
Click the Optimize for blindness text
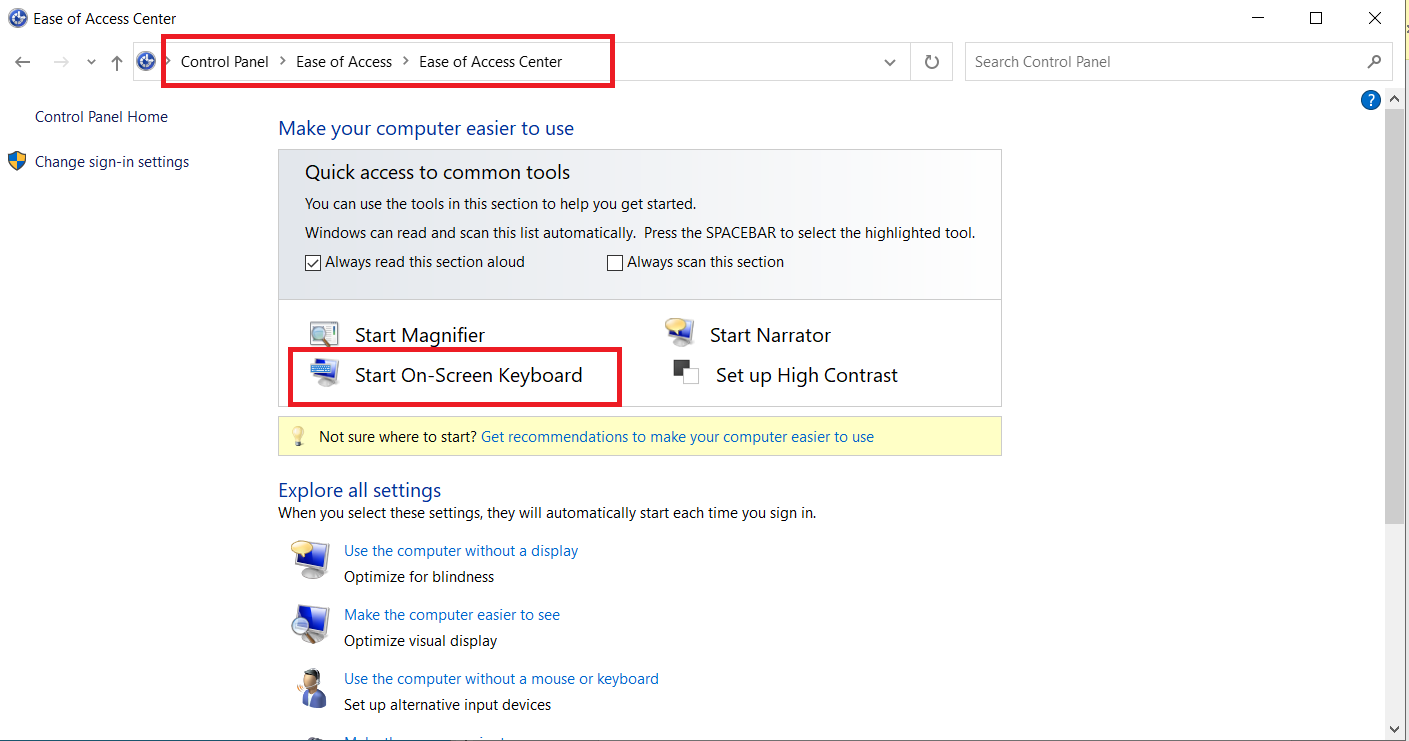click(419, 577)
